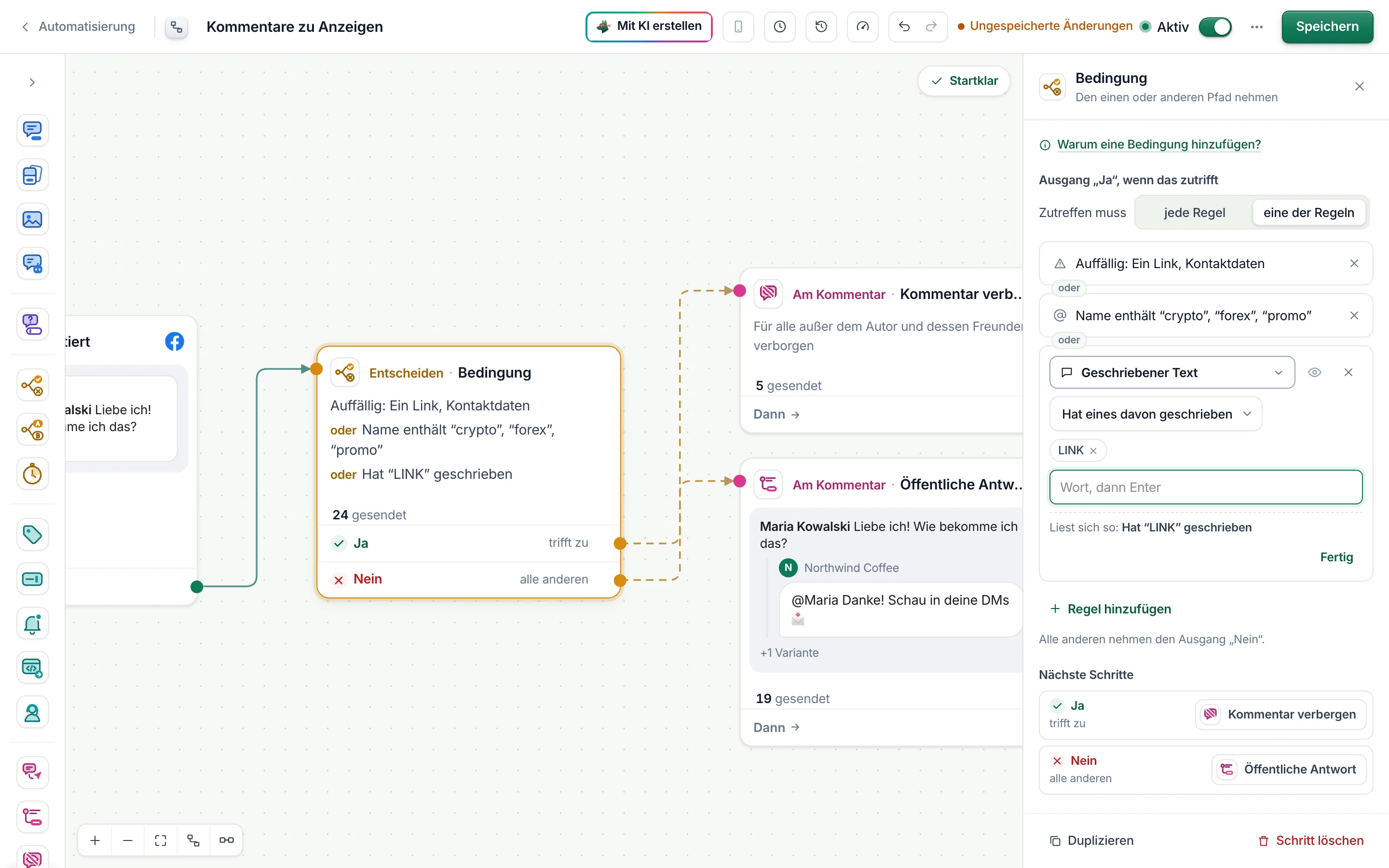Image resolution: width=1389 pixels, height=868 pixels.
Task: Click the fit-to-screen canvas icon
Action: tap(161, 841)
